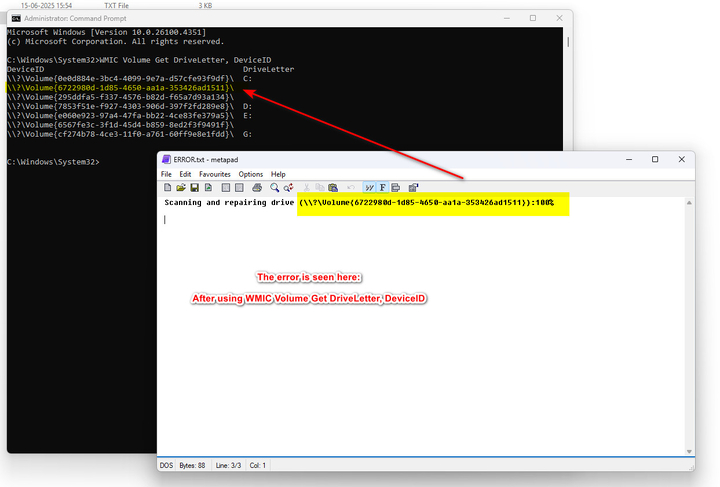Screen dimensions: 720x487
Task: Click the volume 295ddfa5 row in Command Prompt
Action: click(120, 97)
